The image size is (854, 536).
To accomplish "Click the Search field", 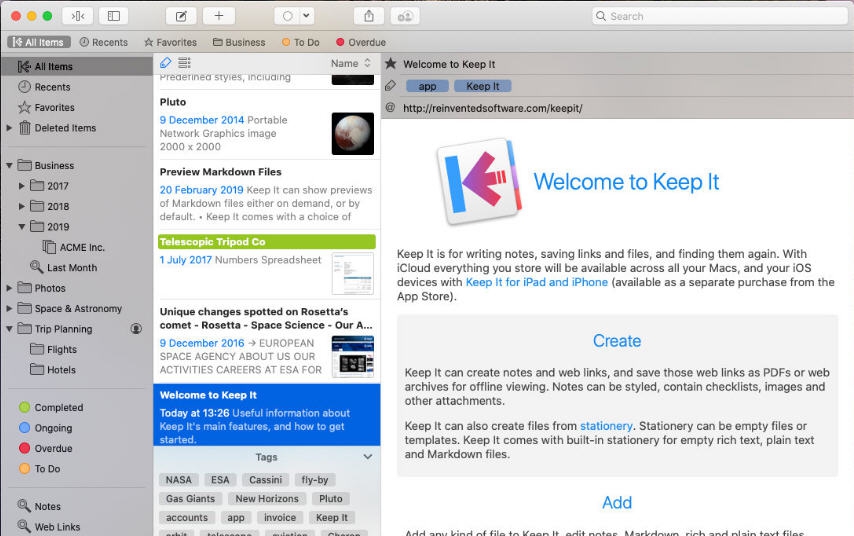I will [x=720, y=16].
